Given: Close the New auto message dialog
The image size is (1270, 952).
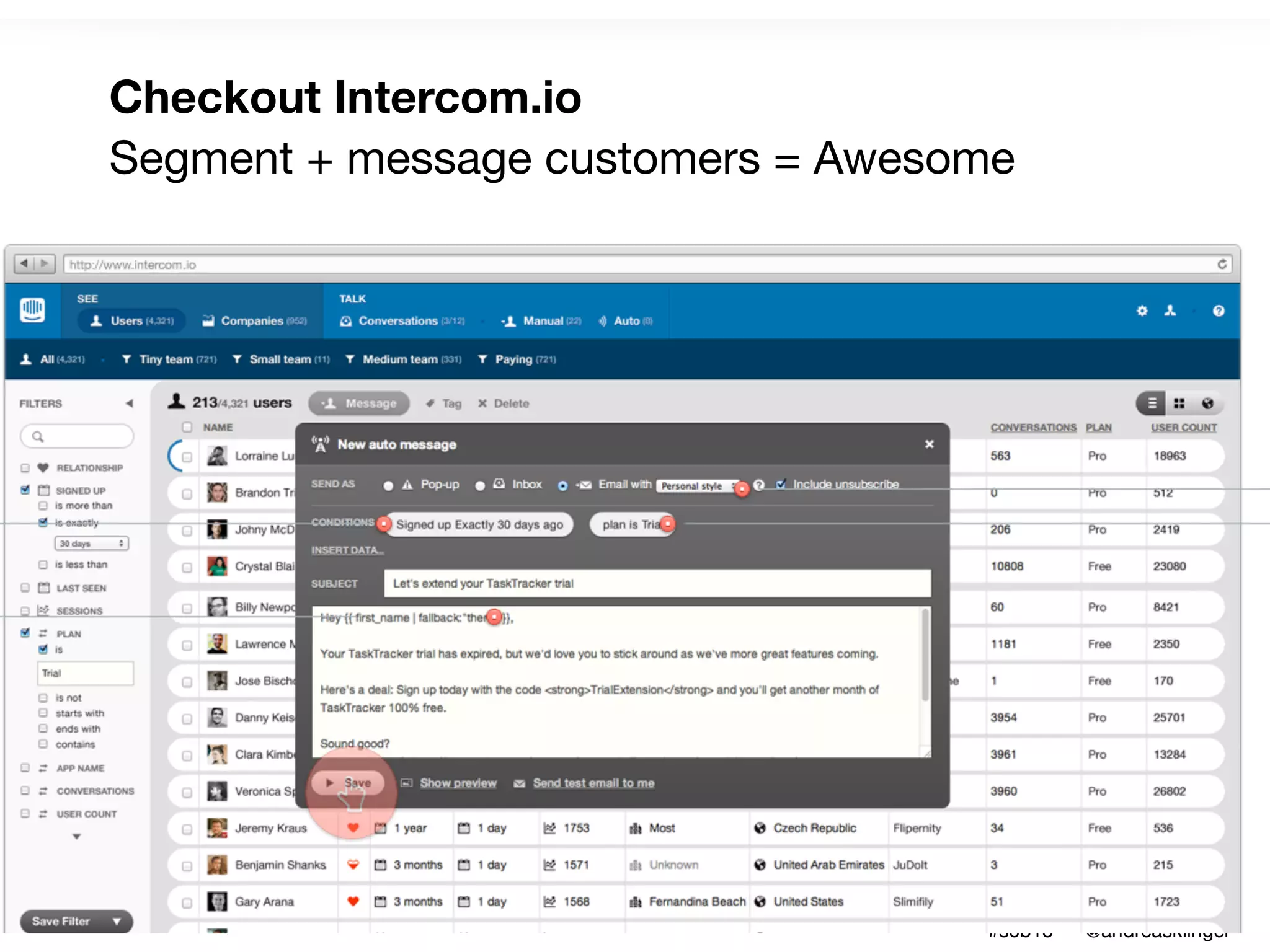Looking at the screenshot, I should pyautogui.click(x=929, y=444).
